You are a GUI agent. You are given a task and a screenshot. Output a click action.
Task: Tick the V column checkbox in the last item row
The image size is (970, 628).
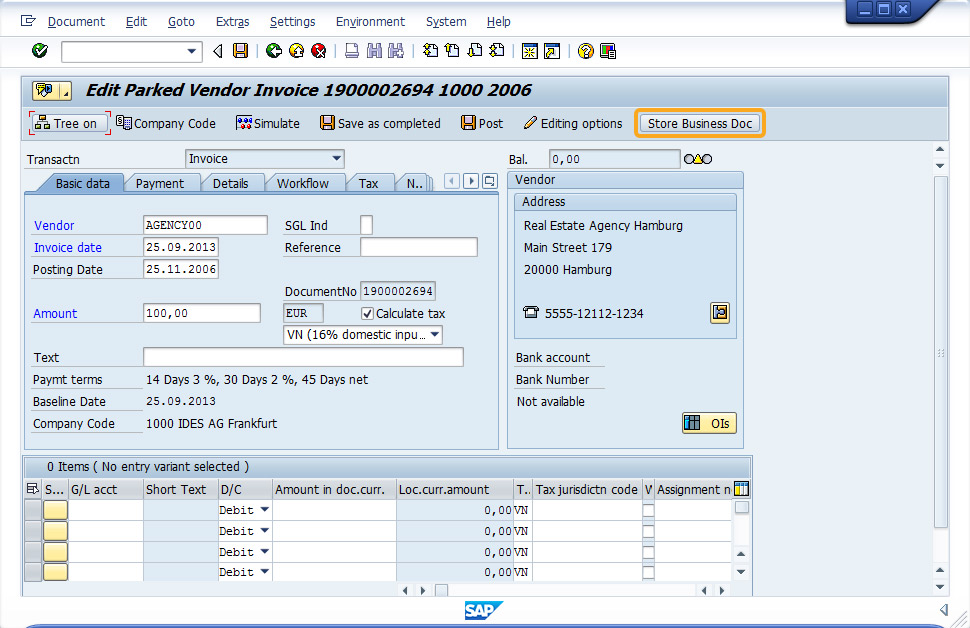point(648,572)
